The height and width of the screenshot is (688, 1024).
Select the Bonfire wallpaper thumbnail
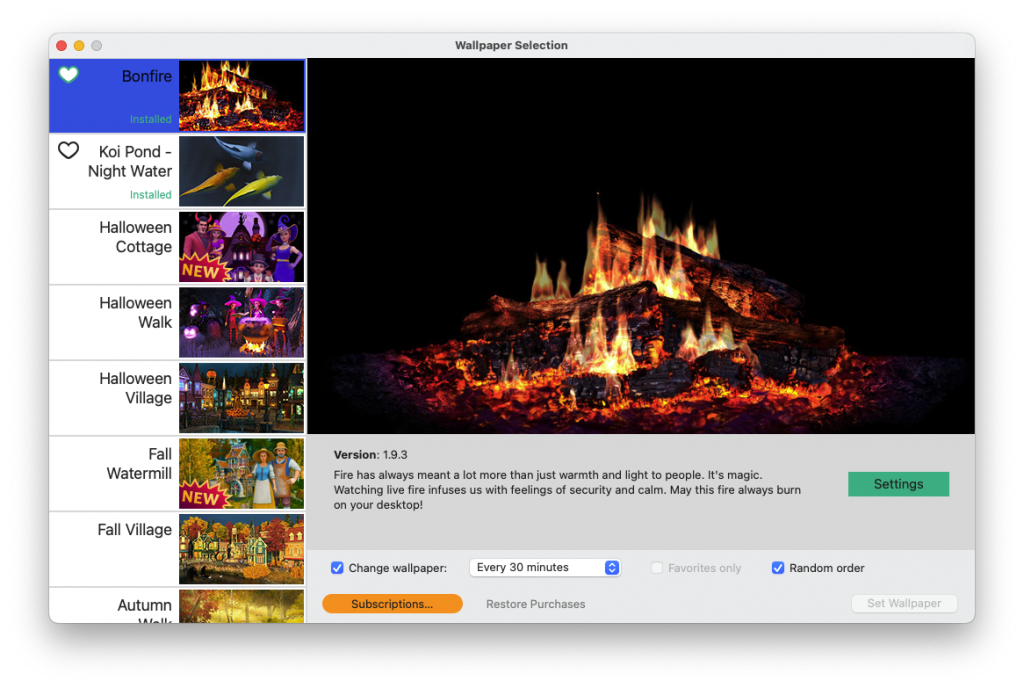pos(241,95)
